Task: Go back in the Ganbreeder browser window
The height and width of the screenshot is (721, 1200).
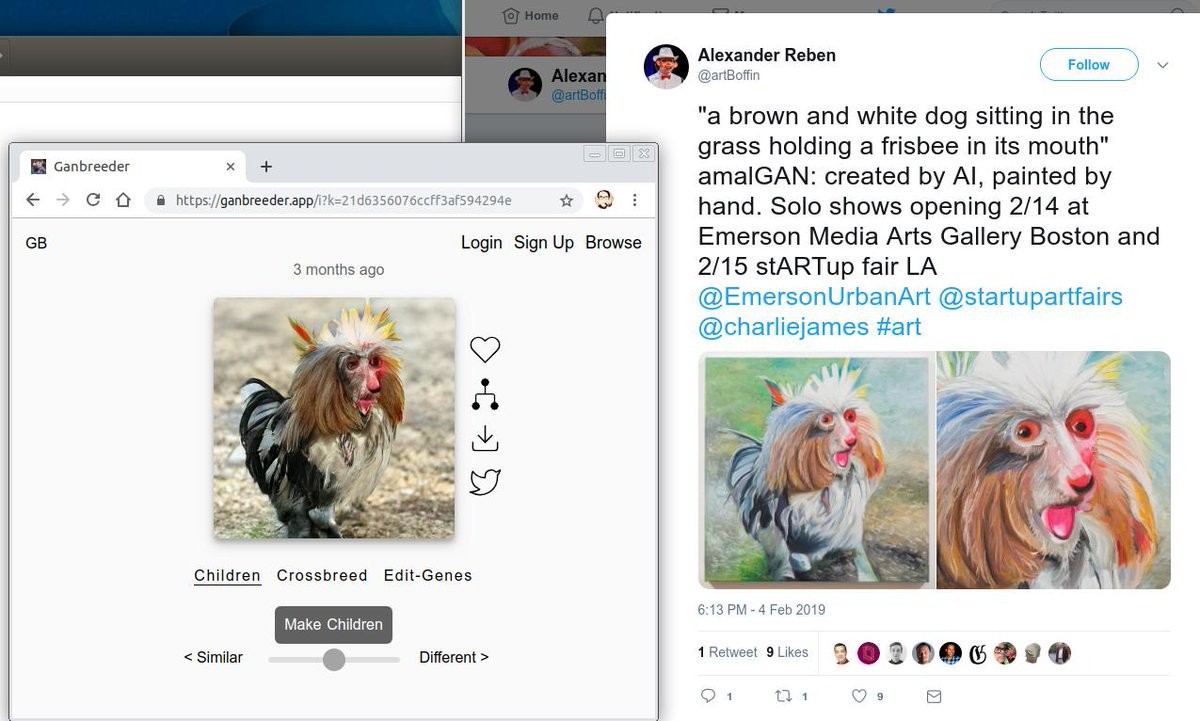Action: 33,200
